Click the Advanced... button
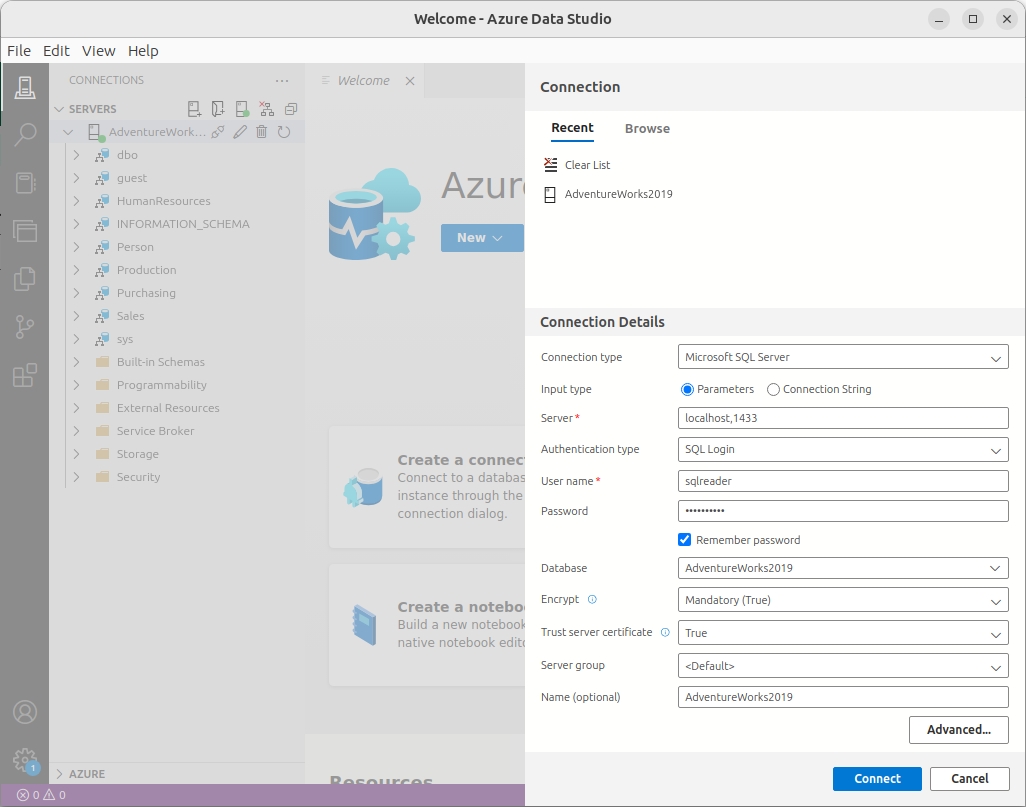This screenshot has height=807, width=1026. [x=958, y=730]
